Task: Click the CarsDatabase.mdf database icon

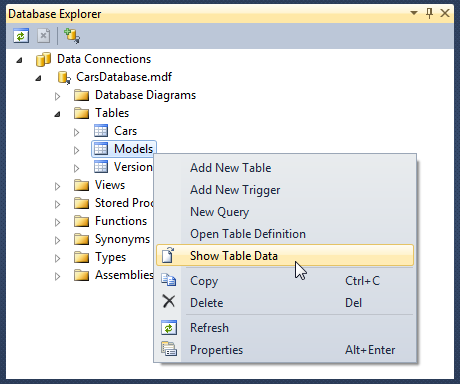Action: point(64,77)
